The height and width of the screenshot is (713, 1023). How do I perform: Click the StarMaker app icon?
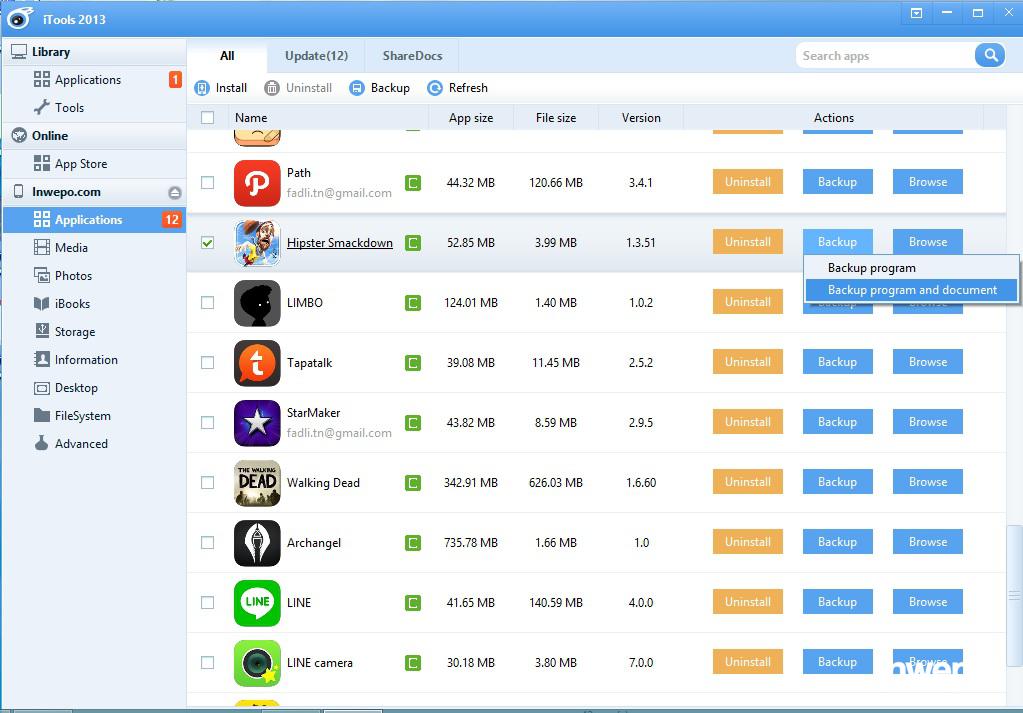257,423
